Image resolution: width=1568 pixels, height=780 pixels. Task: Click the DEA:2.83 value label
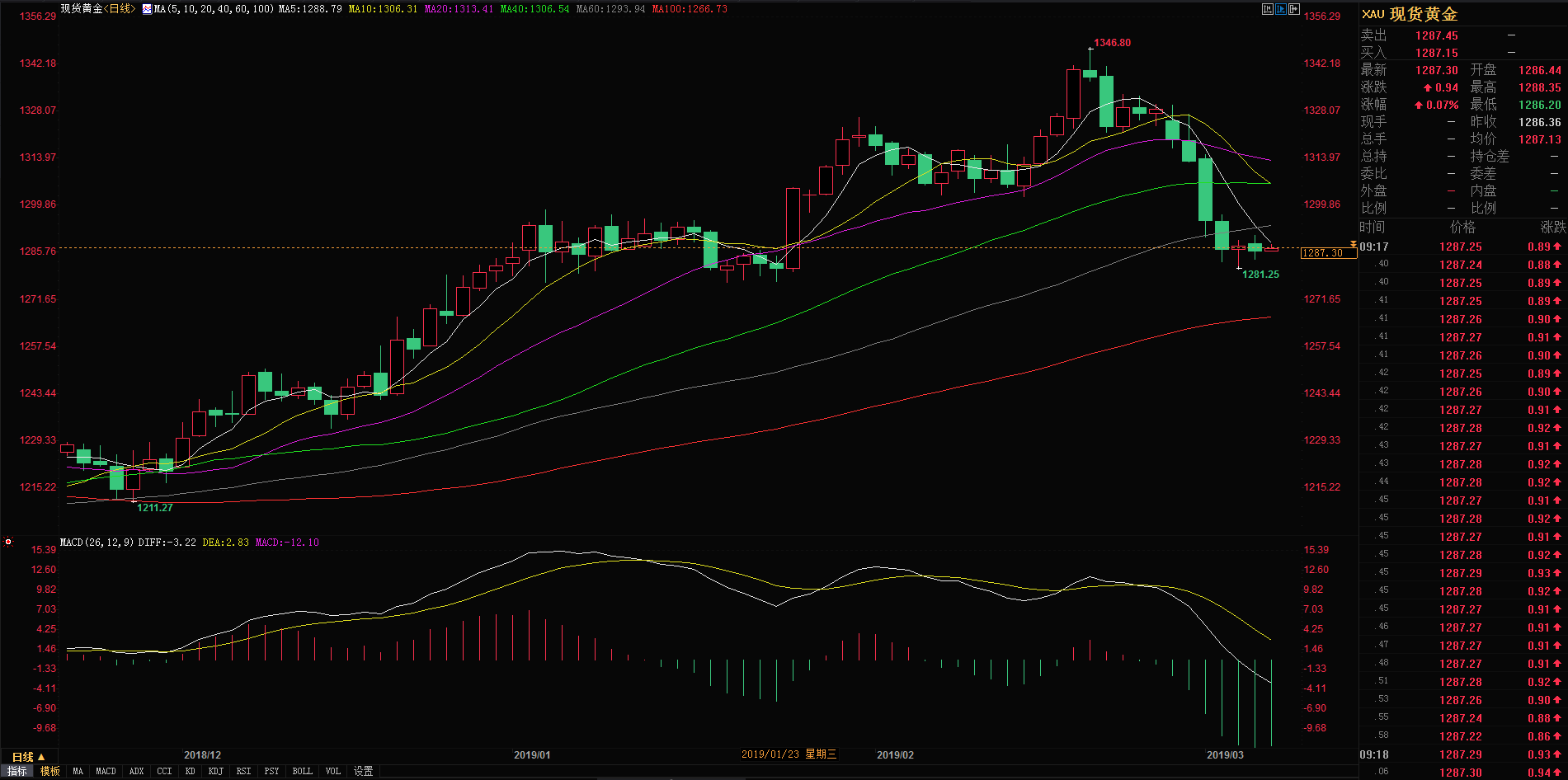pyautogui.click(x=226, y=543)
